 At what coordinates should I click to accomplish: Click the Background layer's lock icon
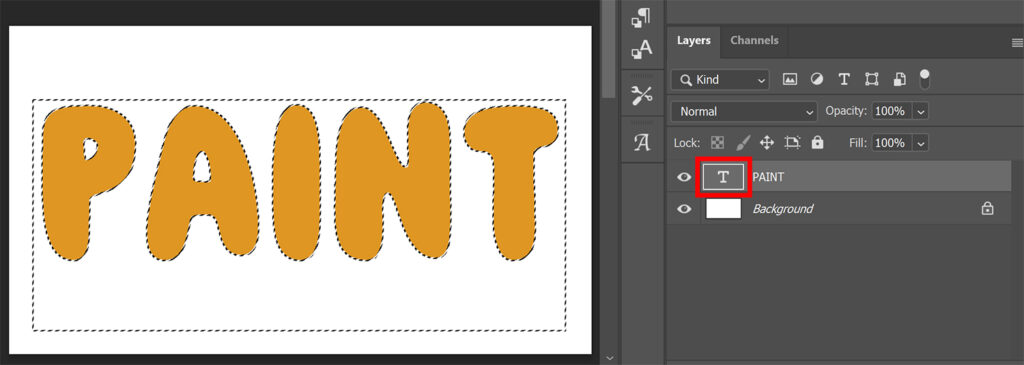(987, 209)
